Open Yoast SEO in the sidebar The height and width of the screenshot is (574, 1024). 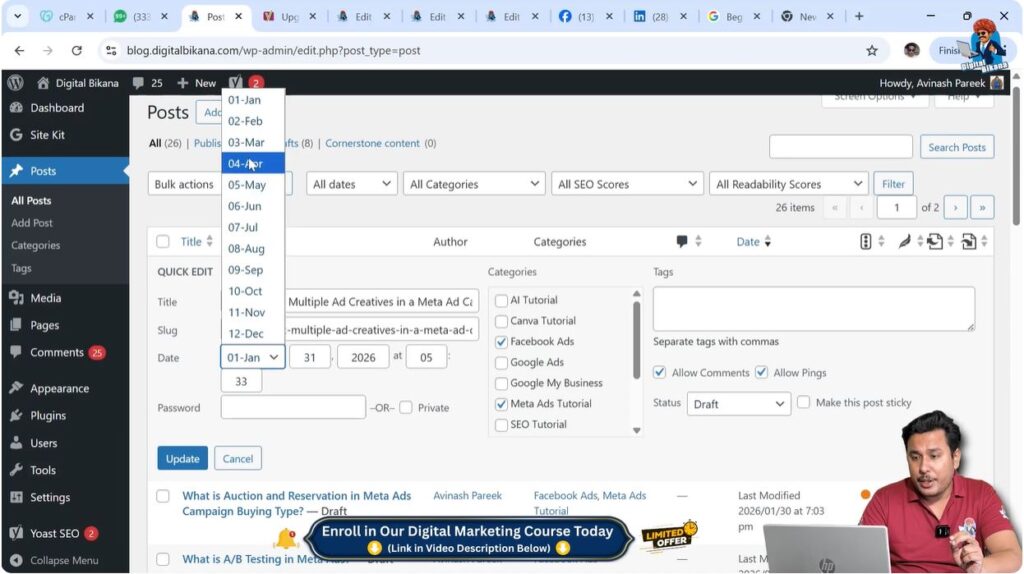[54, 534]
